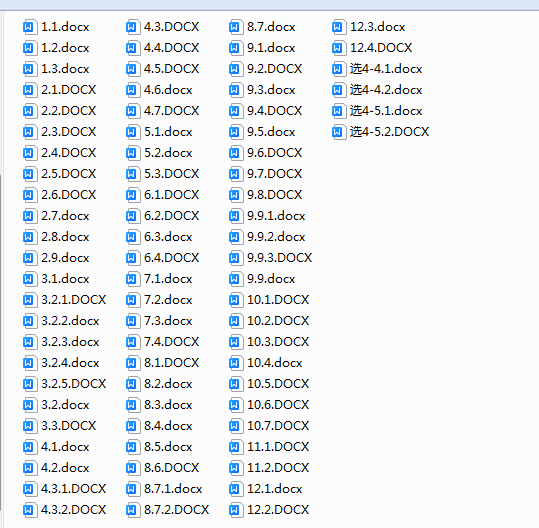The height and width of the screenshot is (528, 539).
Task: Select the file named 11.1.DOCX
Action: (278, 447)
